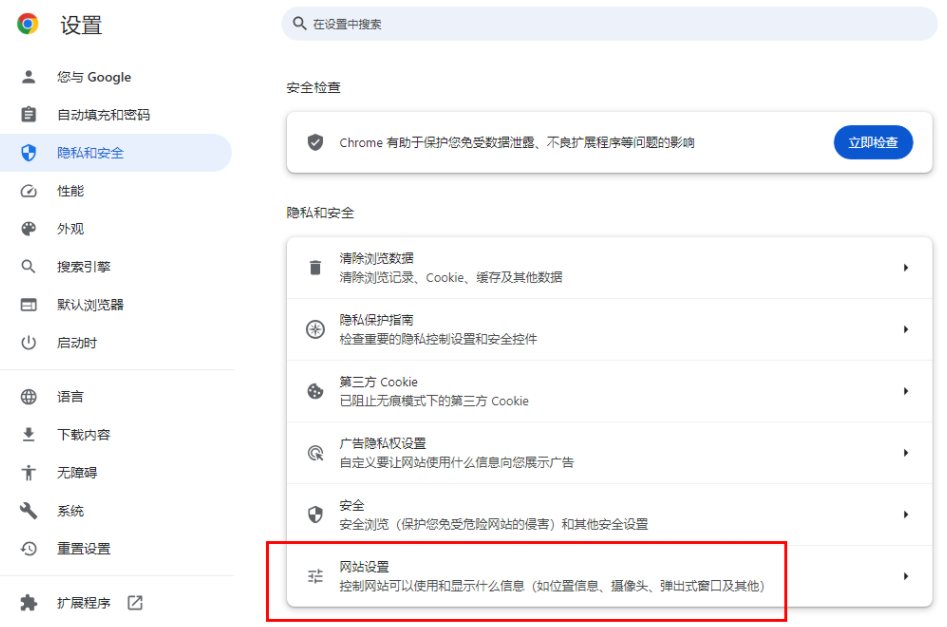Open 网站设置 via its arrow
947x627 pixels.
[905, 576]
